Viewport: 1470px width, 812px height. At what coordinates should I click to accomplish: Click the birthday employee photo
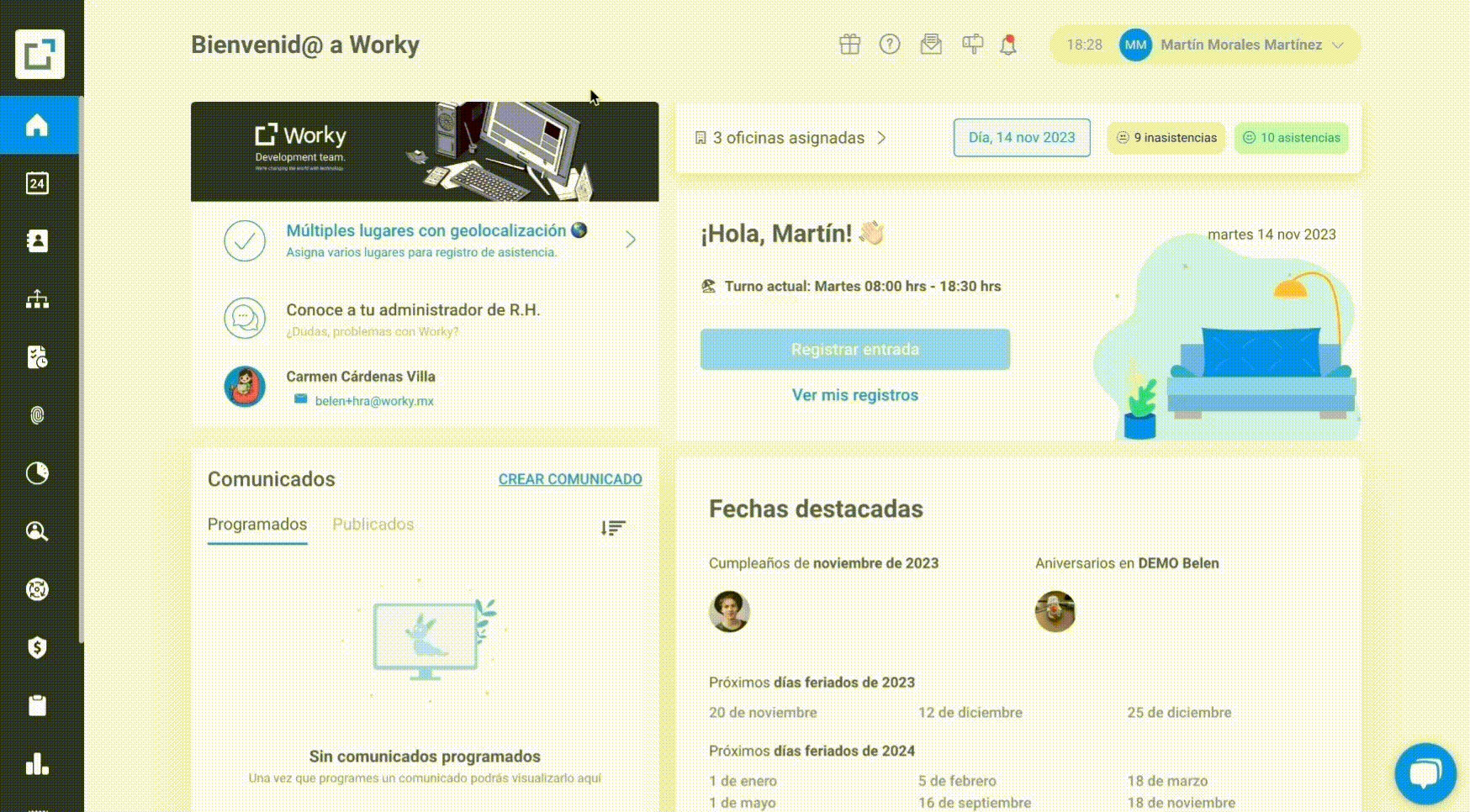click(x=729, y=611)
